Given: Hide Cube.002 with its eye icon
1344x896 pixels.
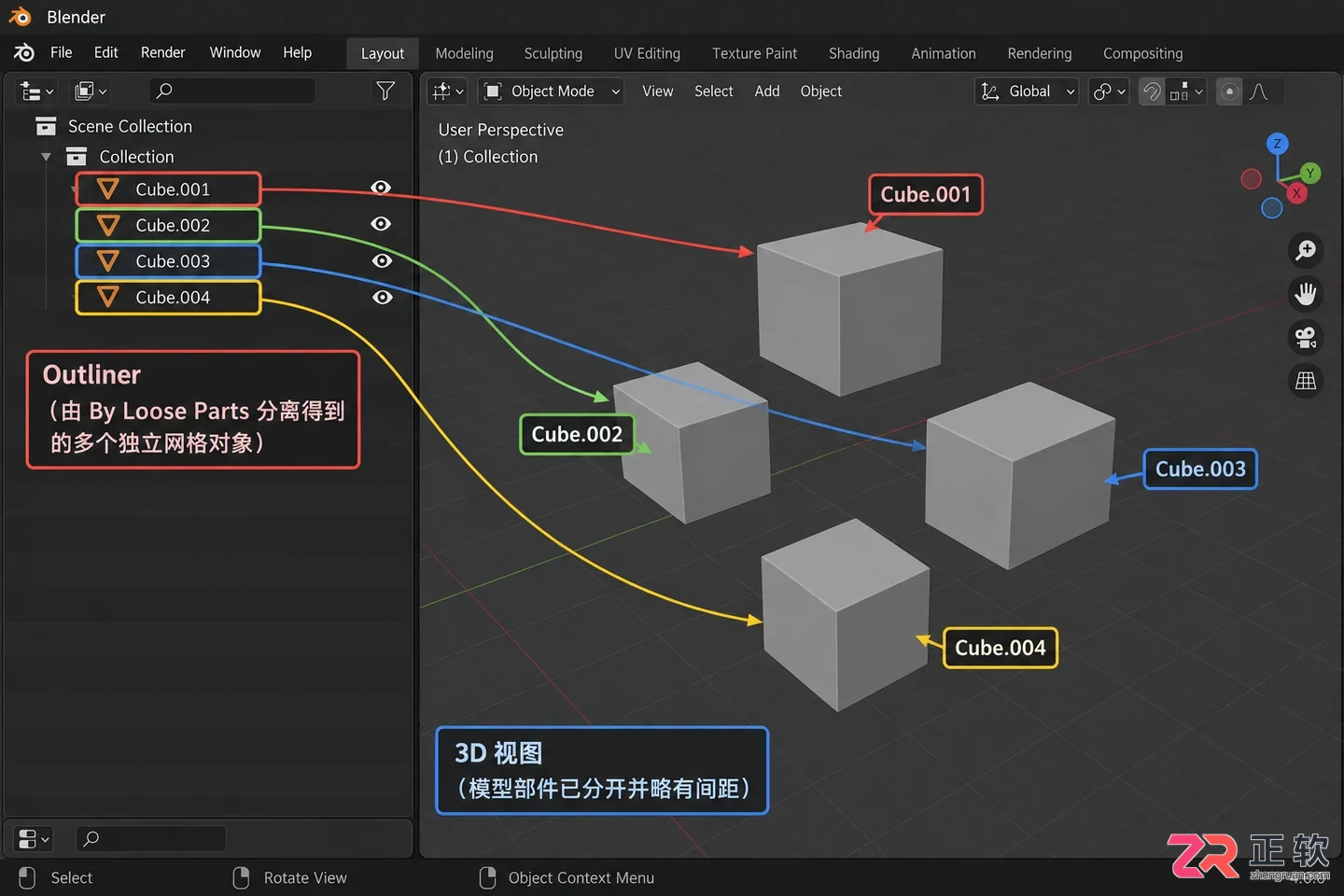Looking at the screenshot, I should [381, 224].
